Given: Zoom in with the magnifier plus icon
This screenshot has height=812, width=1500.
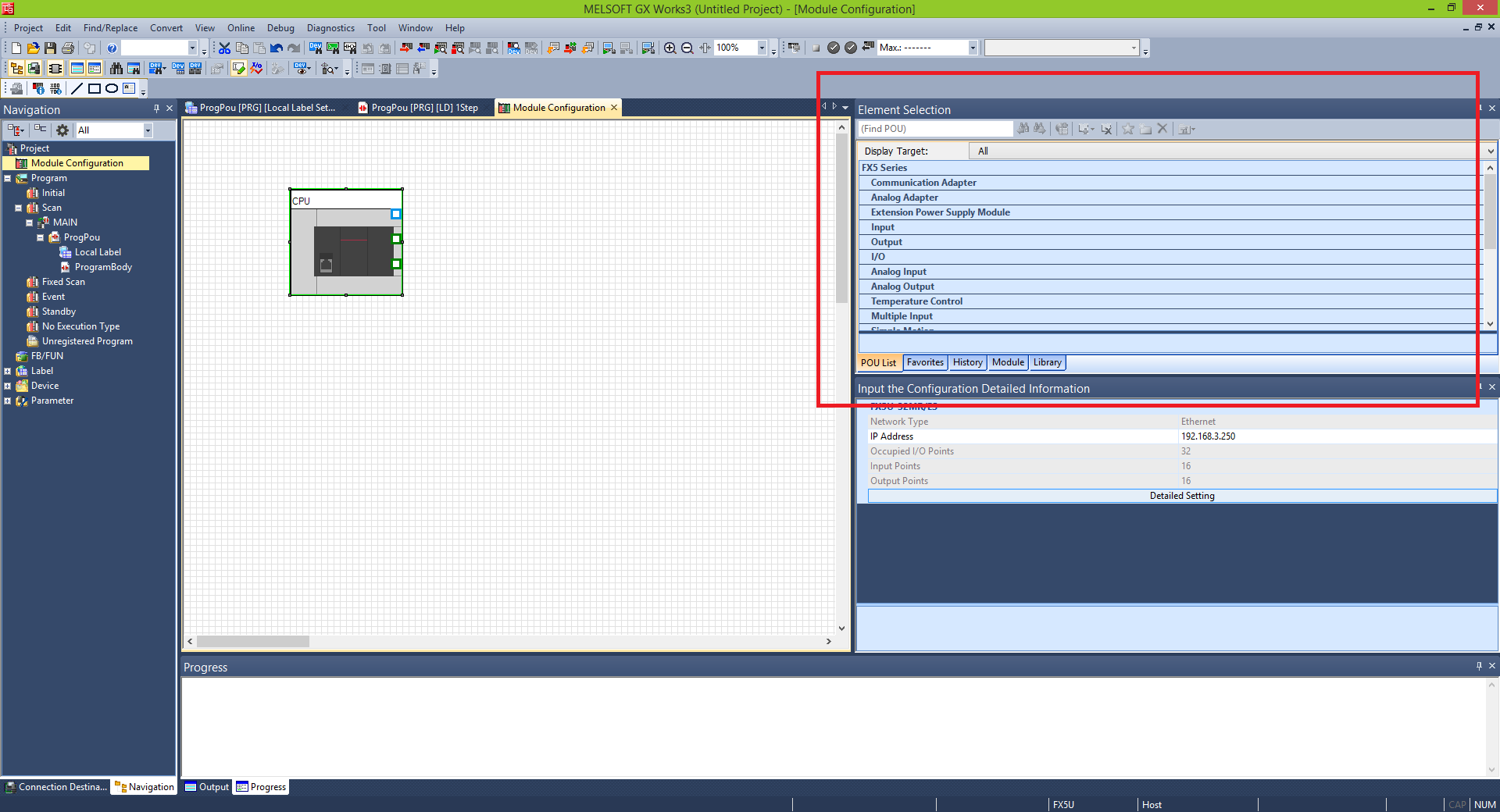Looking at the screenshot, I should tap(670, 48).
